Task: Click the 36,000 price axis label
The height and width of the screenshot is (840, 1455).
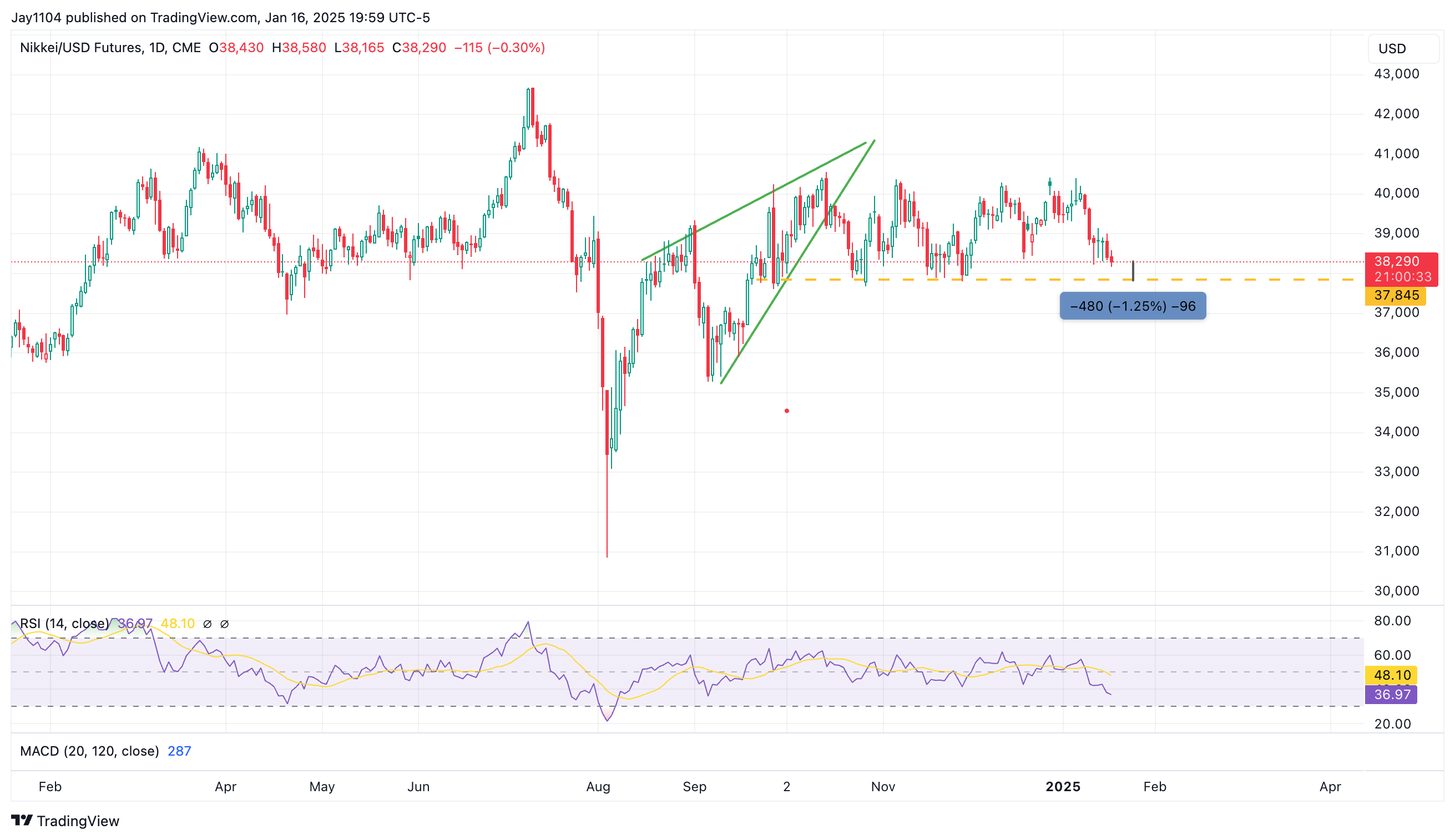Action: coord(1396,352)
